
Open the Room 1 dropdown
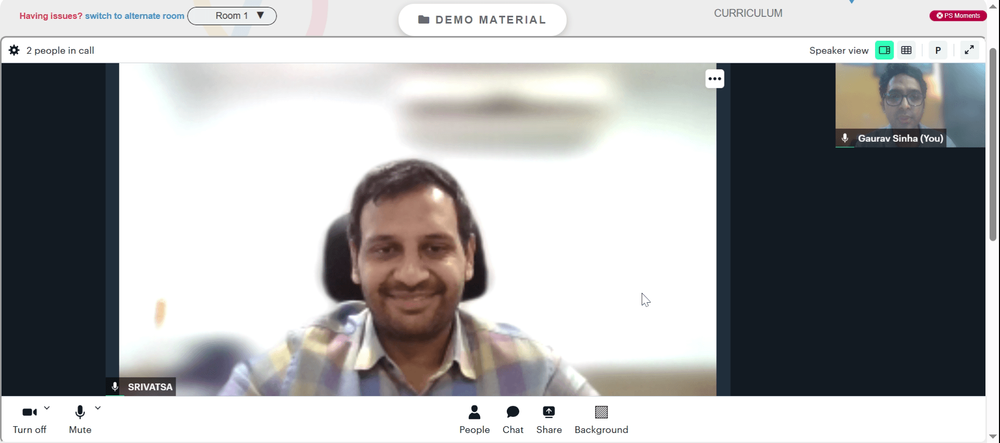pos(232,16)
